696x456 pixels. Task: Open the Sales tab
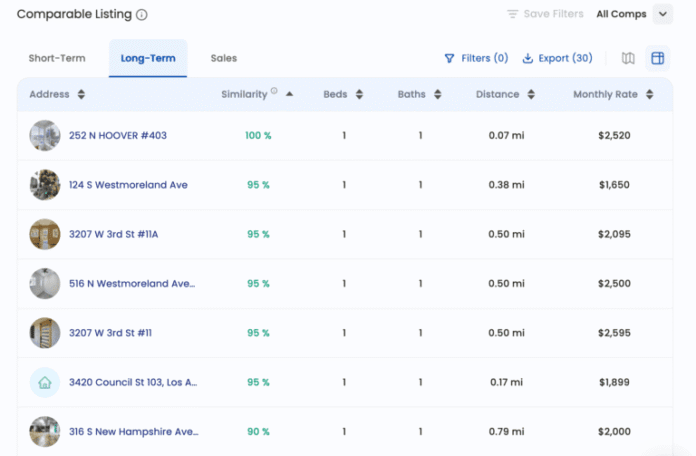223,58
